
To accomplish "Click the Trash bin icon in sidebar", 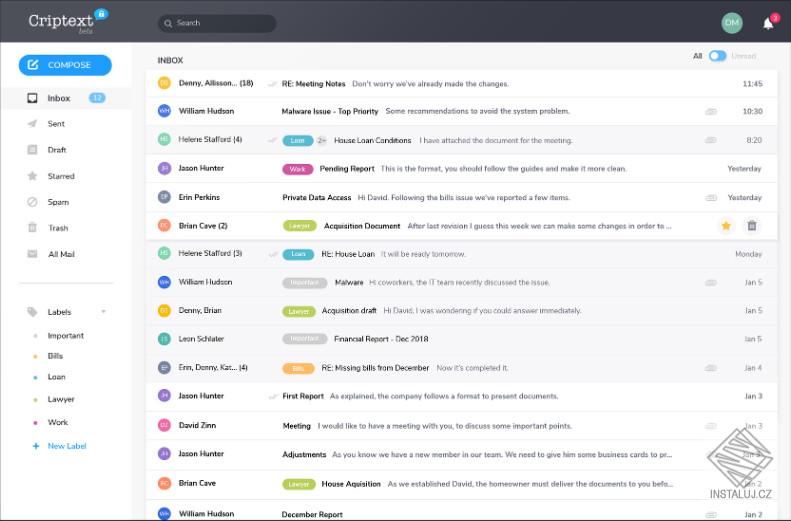I will [32, 227].
